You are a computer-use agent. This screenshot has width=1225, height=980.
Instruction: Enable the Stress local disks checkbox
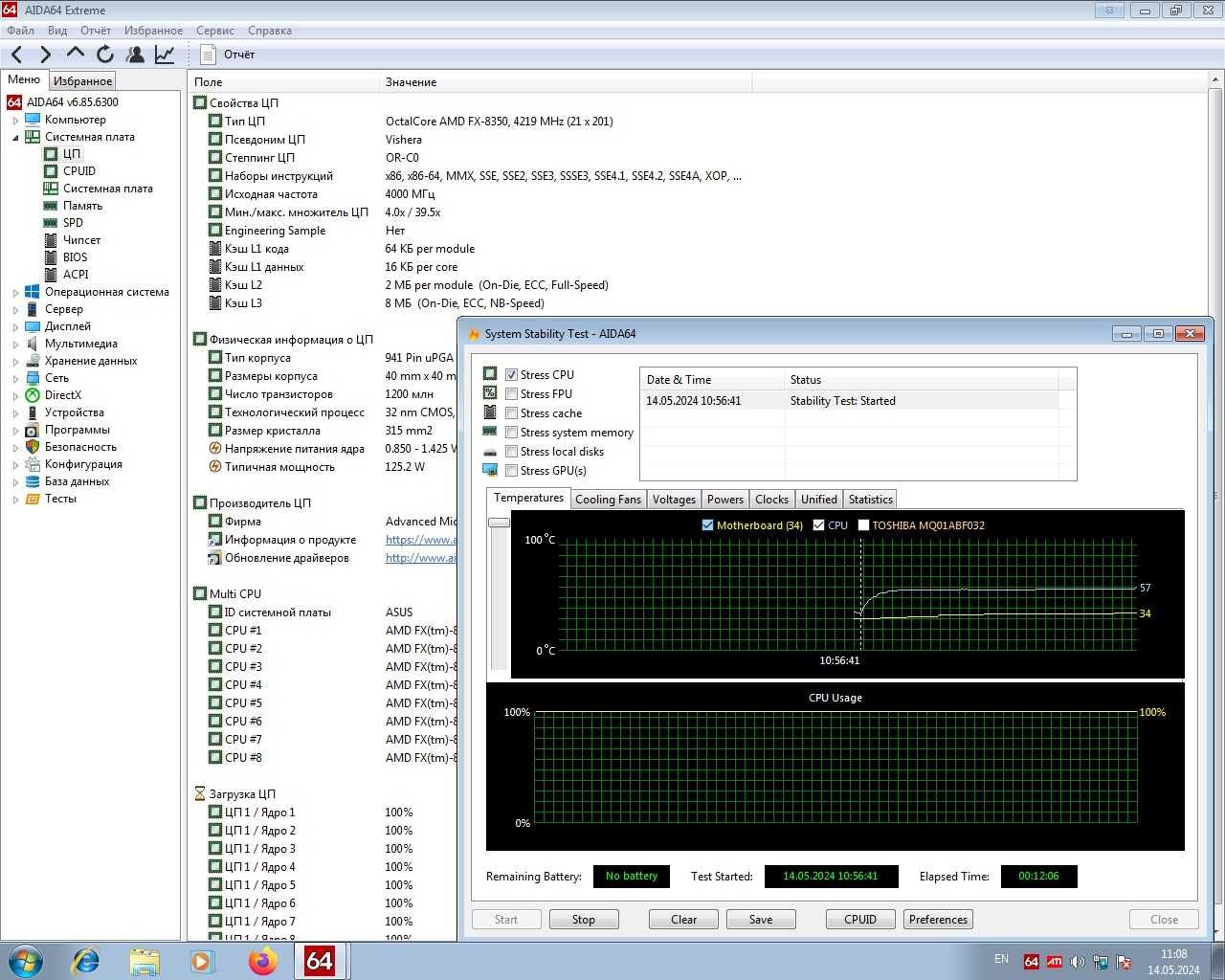point(512,452)
